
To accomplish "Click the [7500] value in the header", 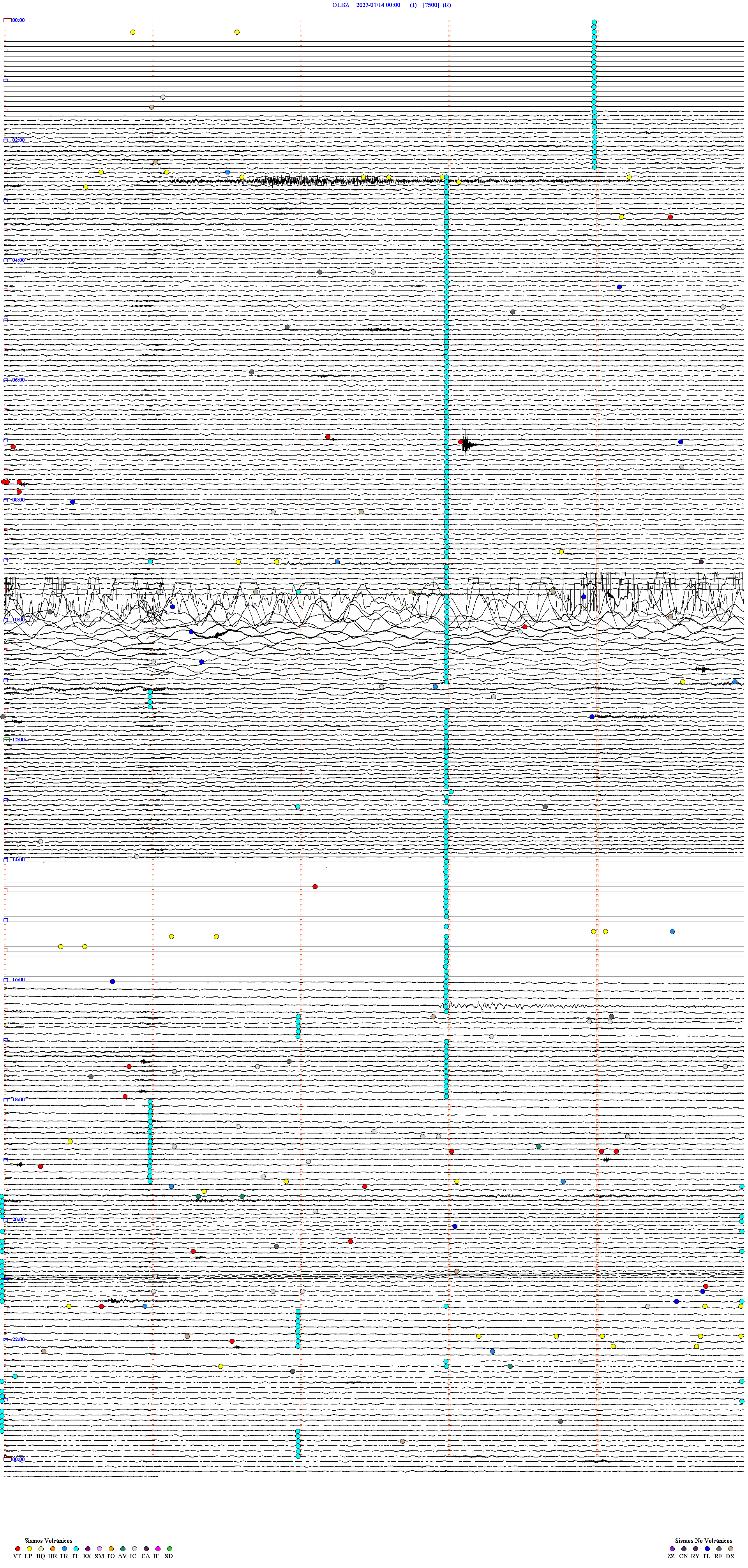I will click(x=431, y=5).
